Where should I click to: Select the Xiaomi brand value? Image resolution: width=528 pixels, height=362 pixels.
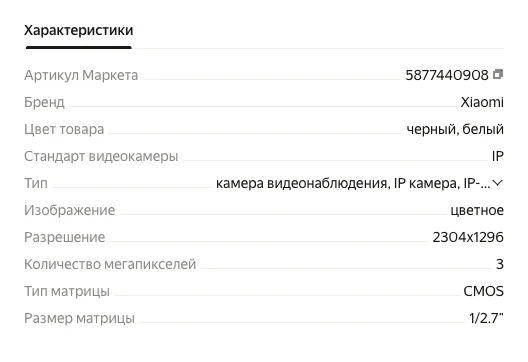[482, 102]
